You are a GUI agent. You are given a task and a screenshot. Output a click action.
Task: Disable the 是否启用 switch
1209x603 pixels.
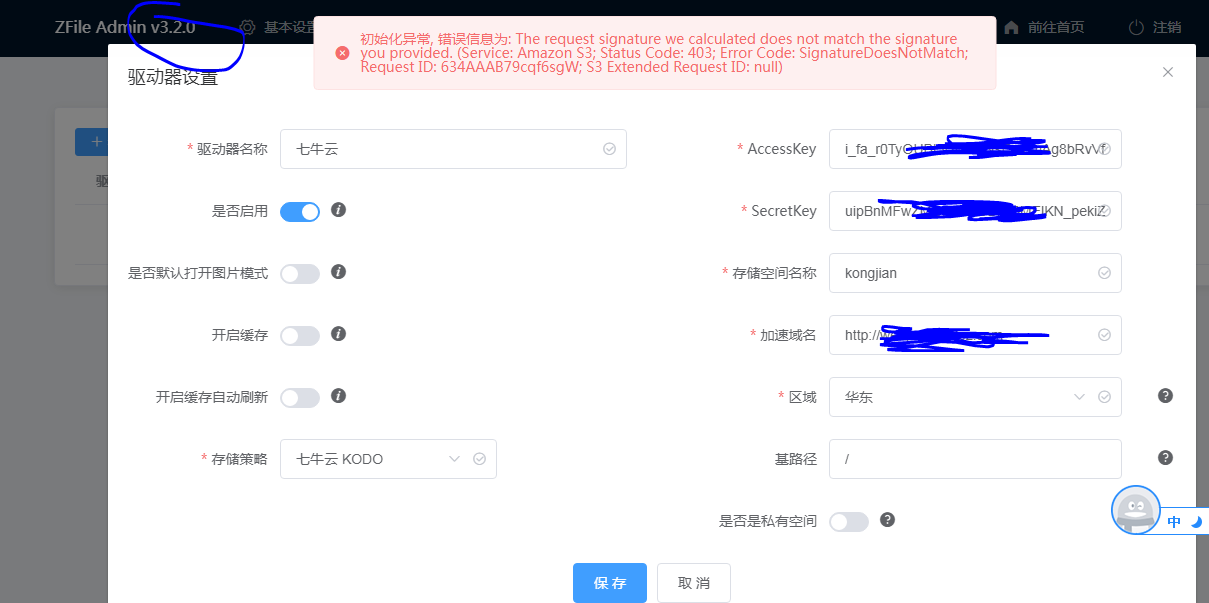point(299,211)
